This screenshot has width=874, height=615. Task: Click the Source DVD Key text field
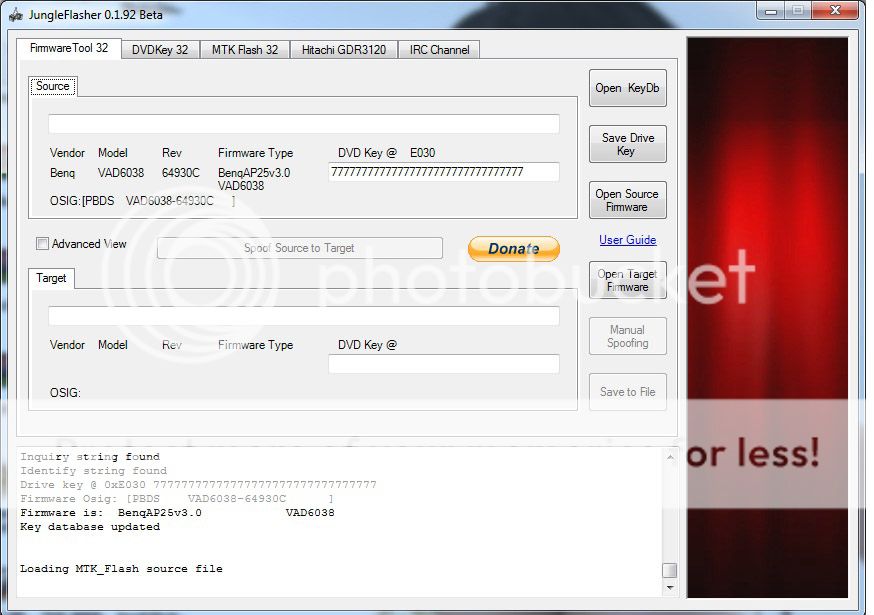(443, 172)
